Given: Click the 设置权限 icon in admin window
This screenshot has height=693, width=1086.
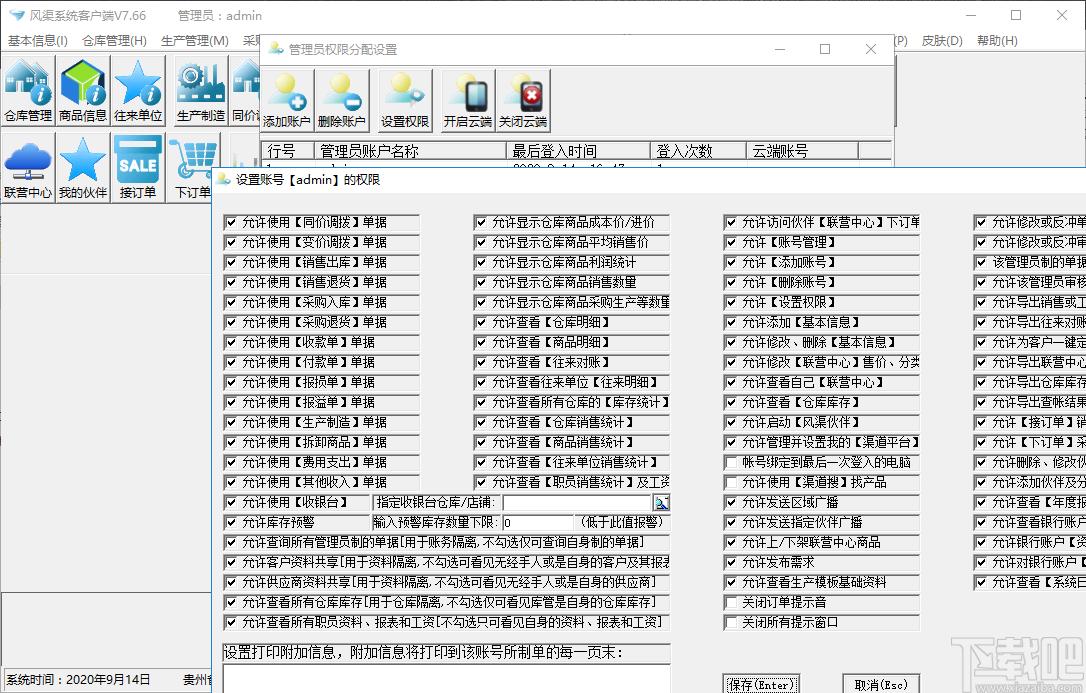Looking at the screenshot, I should tap(405, 100).
